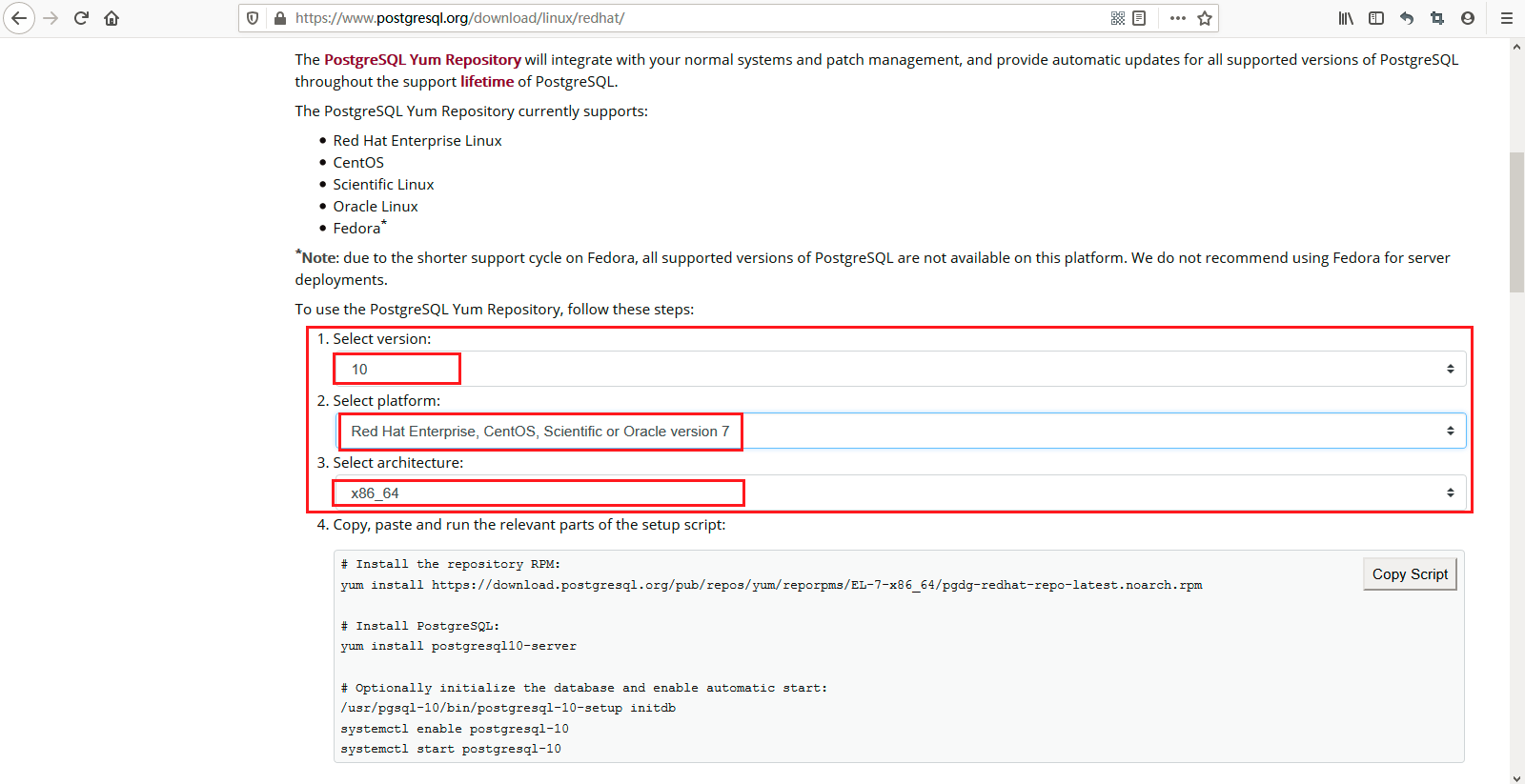This screenshot has width=1525, height=784.
Task: Open the Library bookshelf icon
Action: [1346, 18]
